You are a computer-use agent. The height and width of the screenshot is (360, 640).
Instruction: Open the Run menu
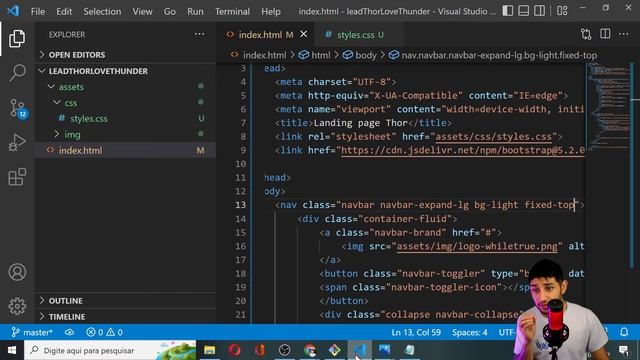(x=195, y=11)
